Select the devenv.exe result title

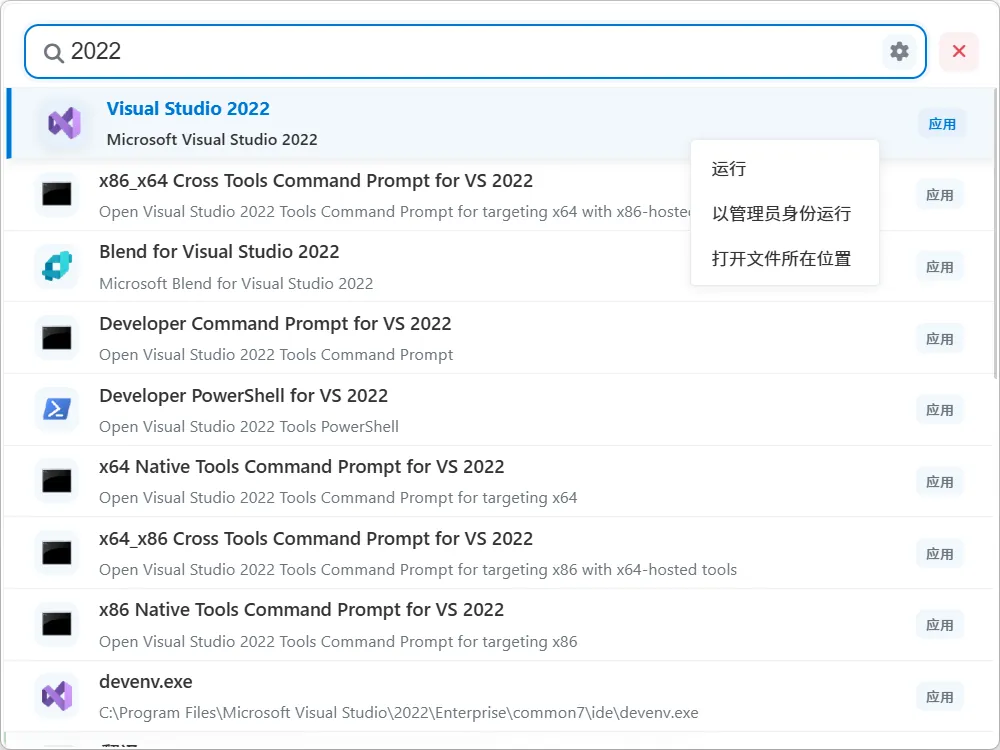click(145, 682)
